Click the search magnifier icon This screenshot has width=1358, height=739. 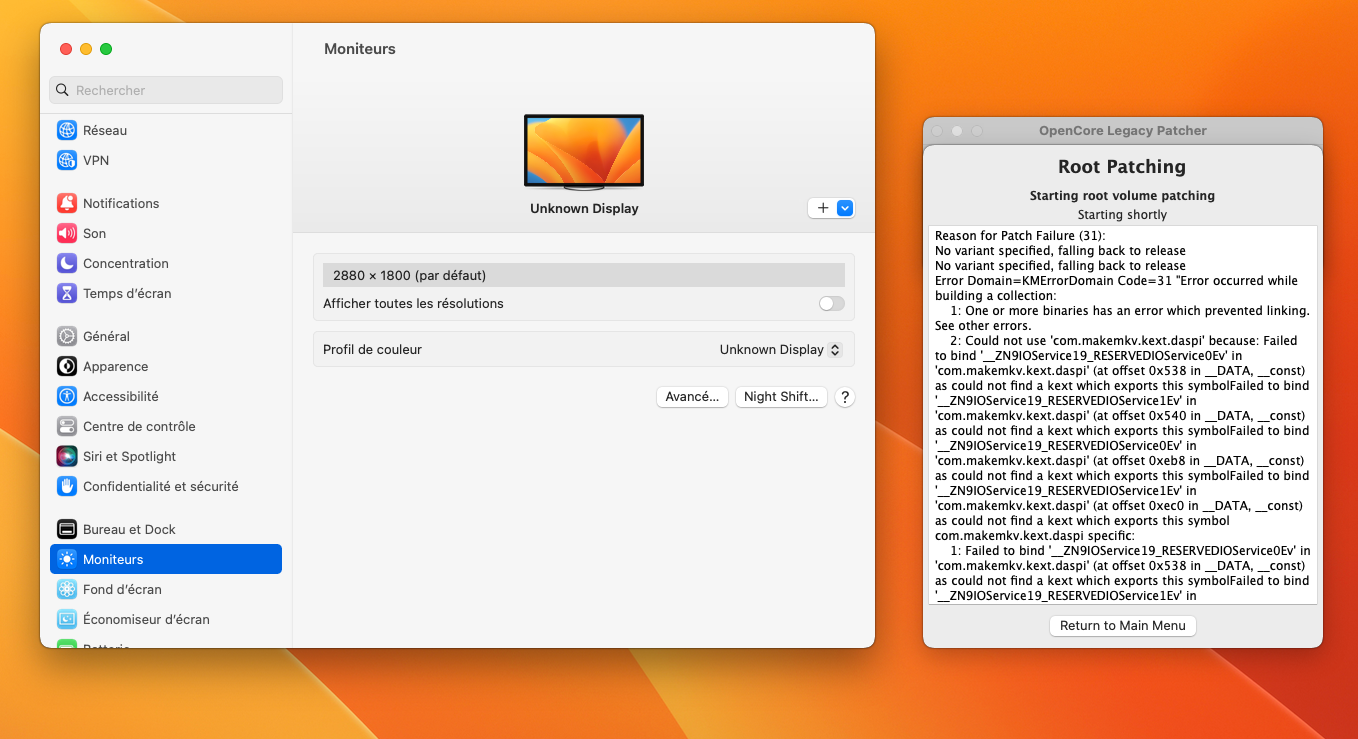tap(63, 90)
